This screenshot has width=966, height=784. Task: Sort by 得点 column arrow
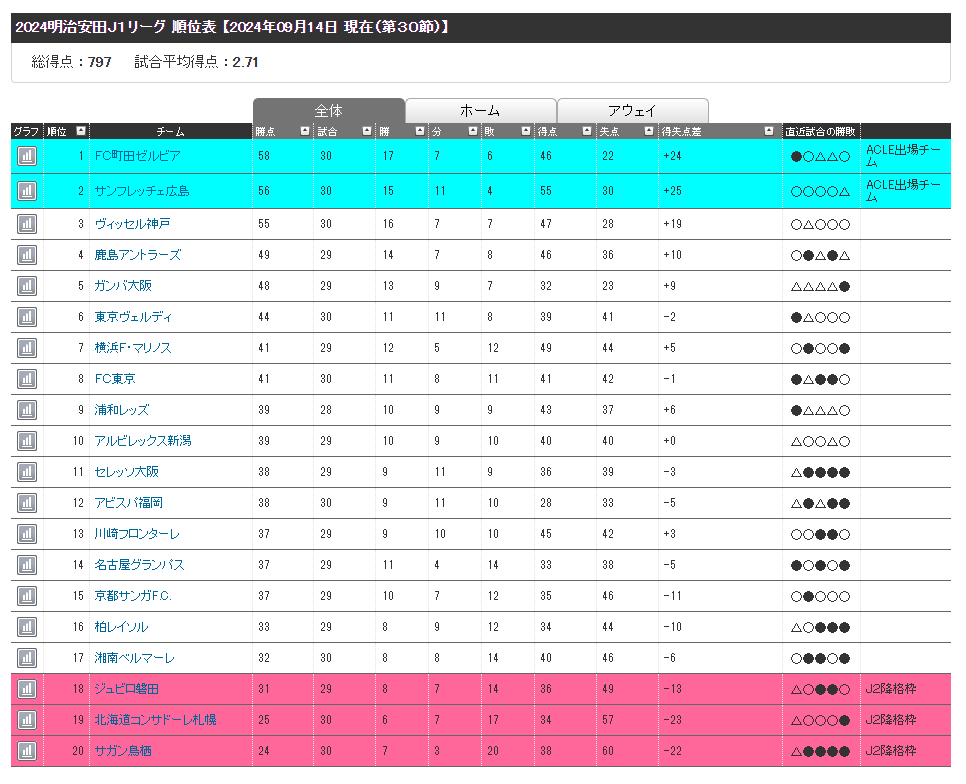(x=587, y=131)
